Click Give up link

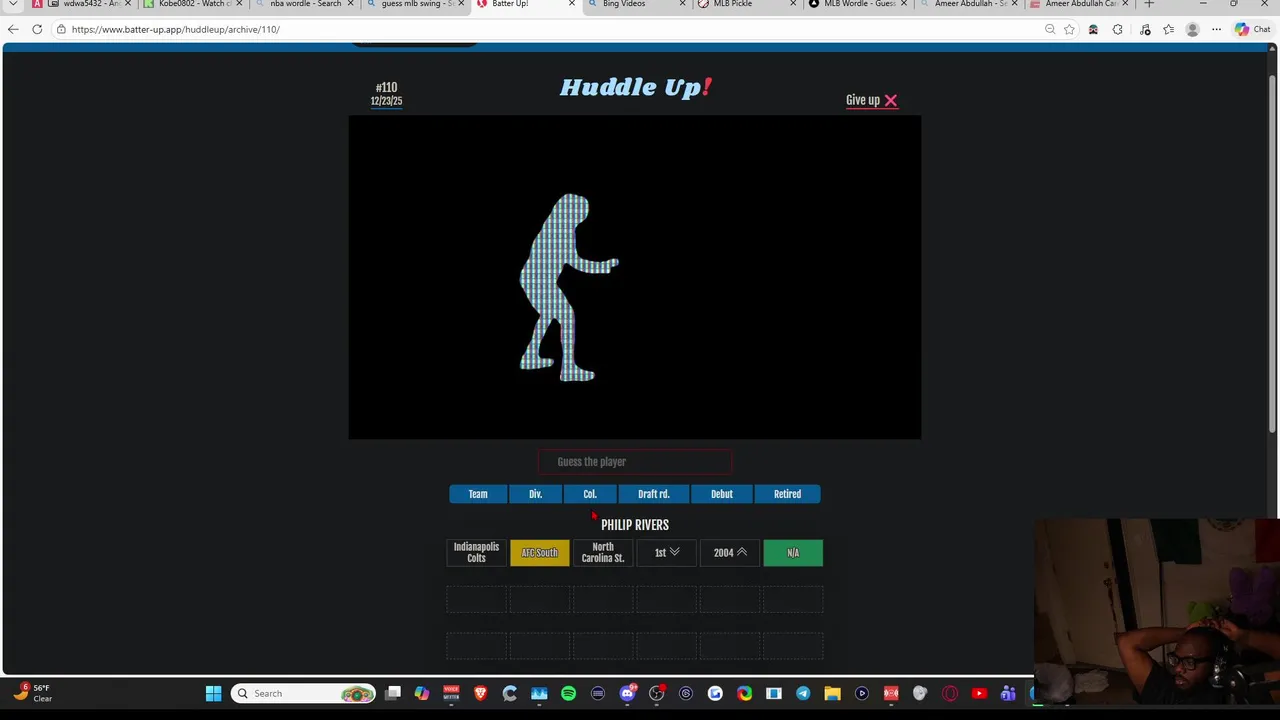[x=871, y=100]
